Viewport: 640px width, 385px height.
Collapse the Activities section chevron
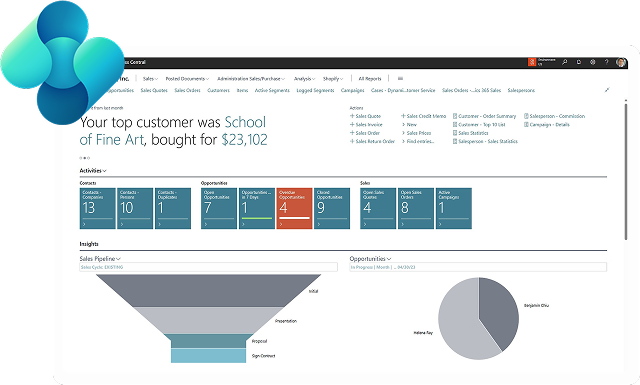tap(105, 171)
